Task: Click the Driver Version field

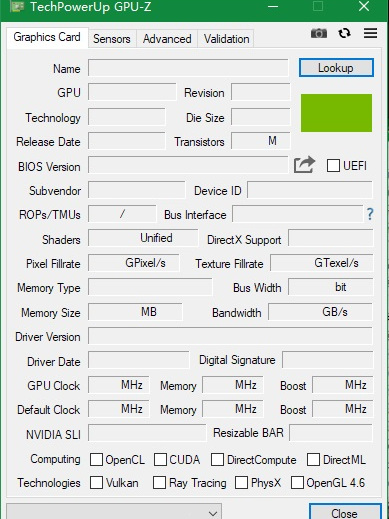Action: 230,336
